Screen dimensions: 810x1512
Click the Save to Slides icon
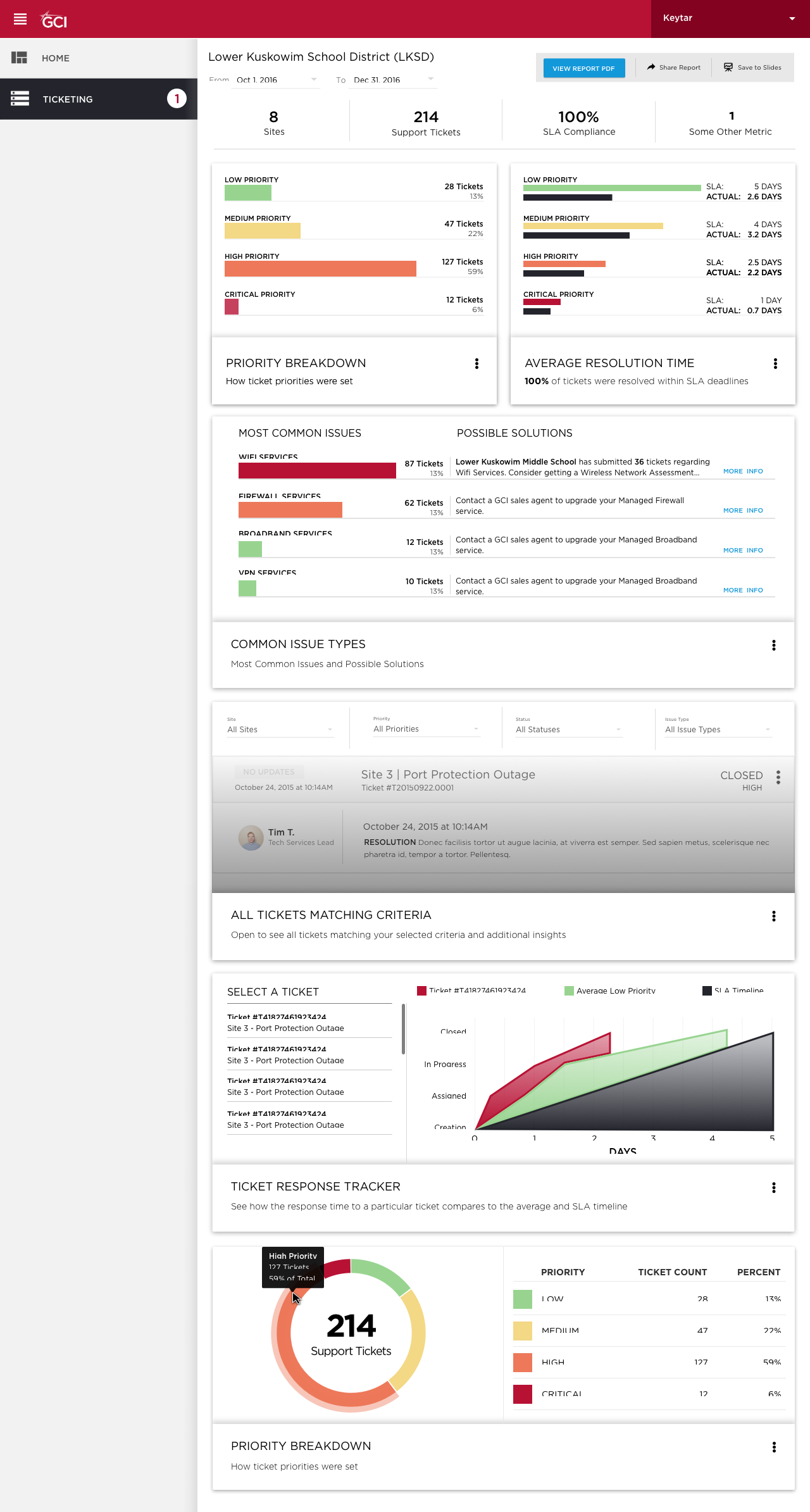(x=728, y=67)
